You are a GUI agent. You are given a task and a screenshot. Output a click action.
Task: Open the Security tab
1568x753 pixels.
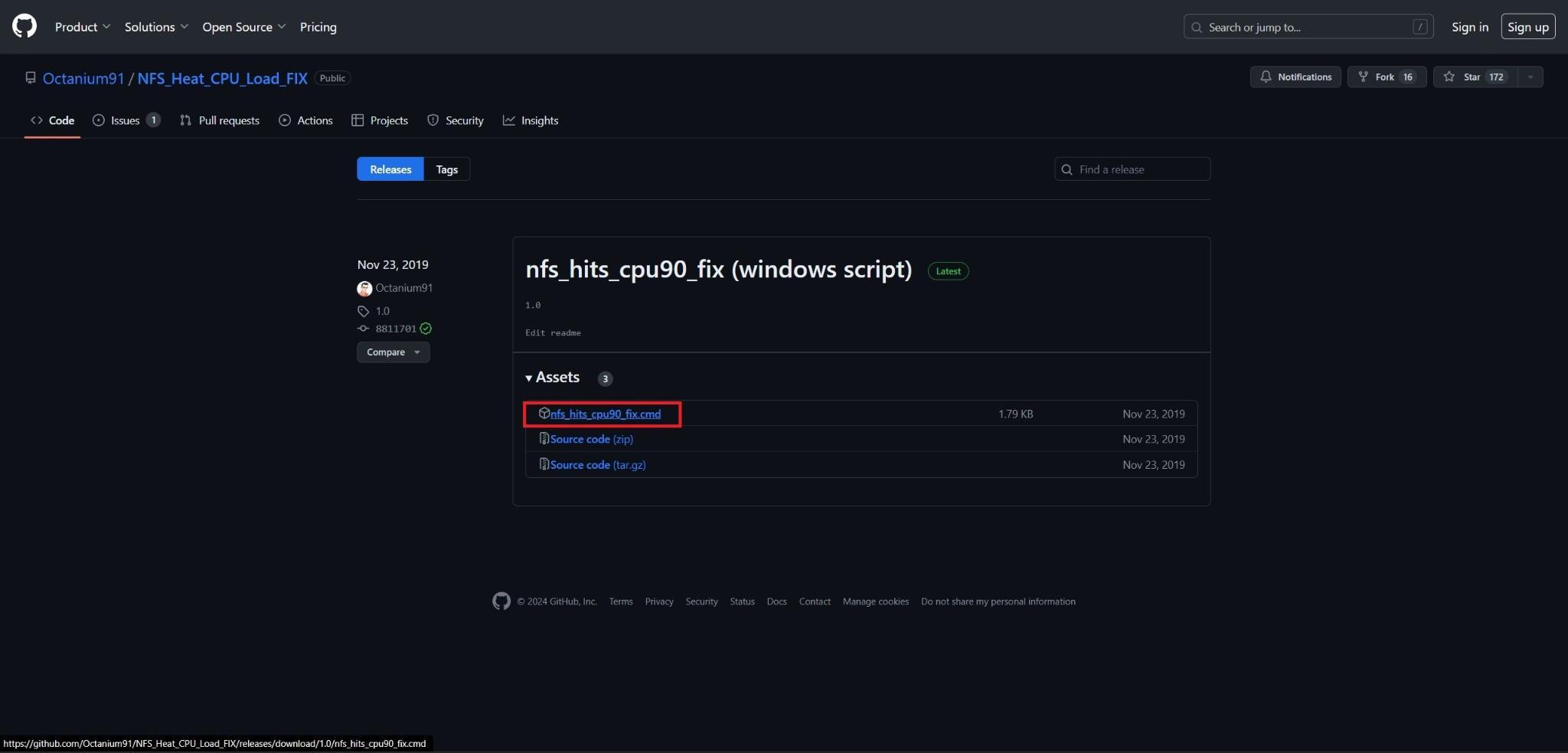pyautogui.click(x=456, y=120)
